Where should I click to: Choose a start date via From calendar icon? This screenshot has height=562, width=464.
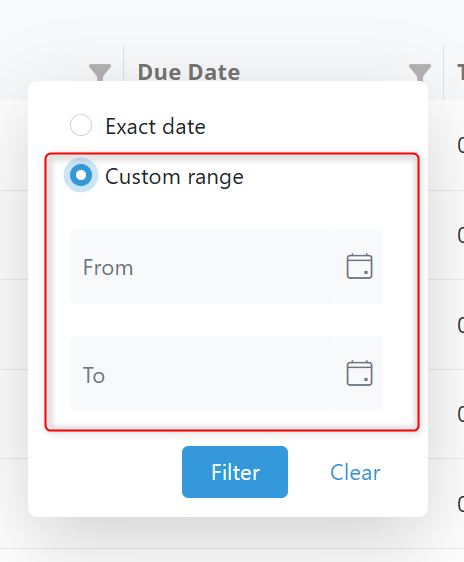point(359,266)
